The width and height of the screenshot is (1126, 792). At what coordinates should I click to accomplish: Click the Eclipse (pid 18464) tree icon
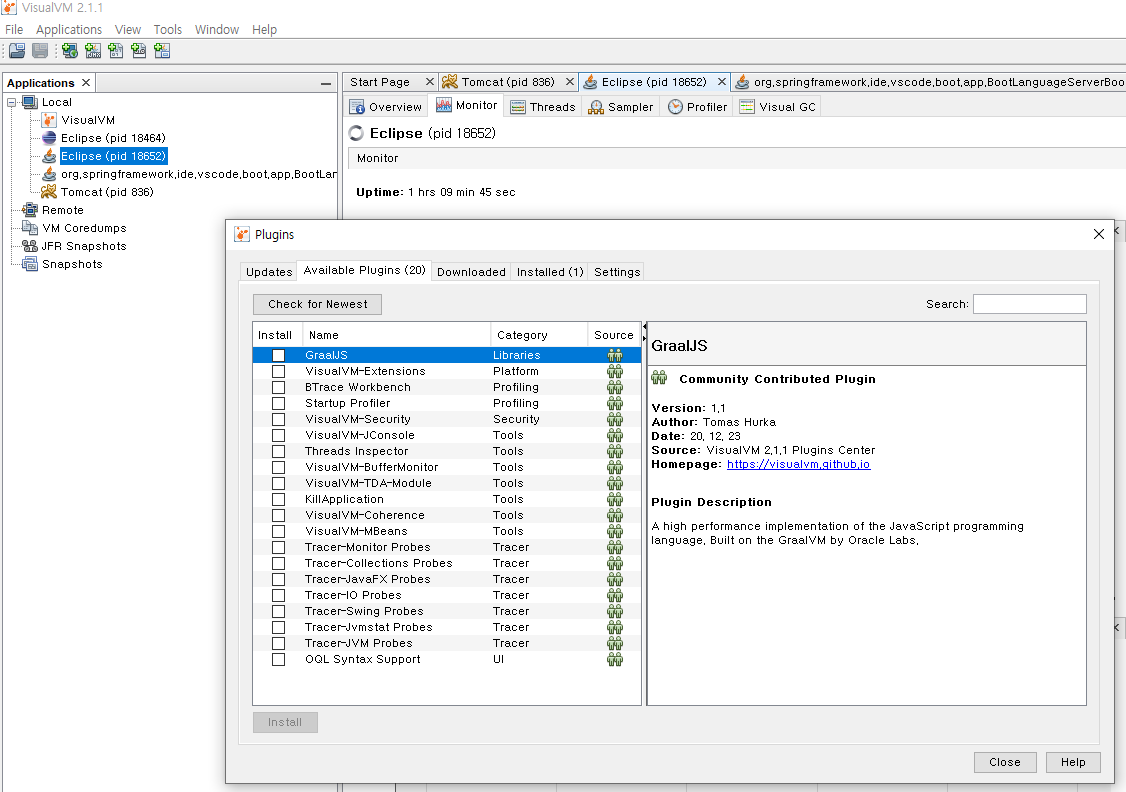(49, 138)
